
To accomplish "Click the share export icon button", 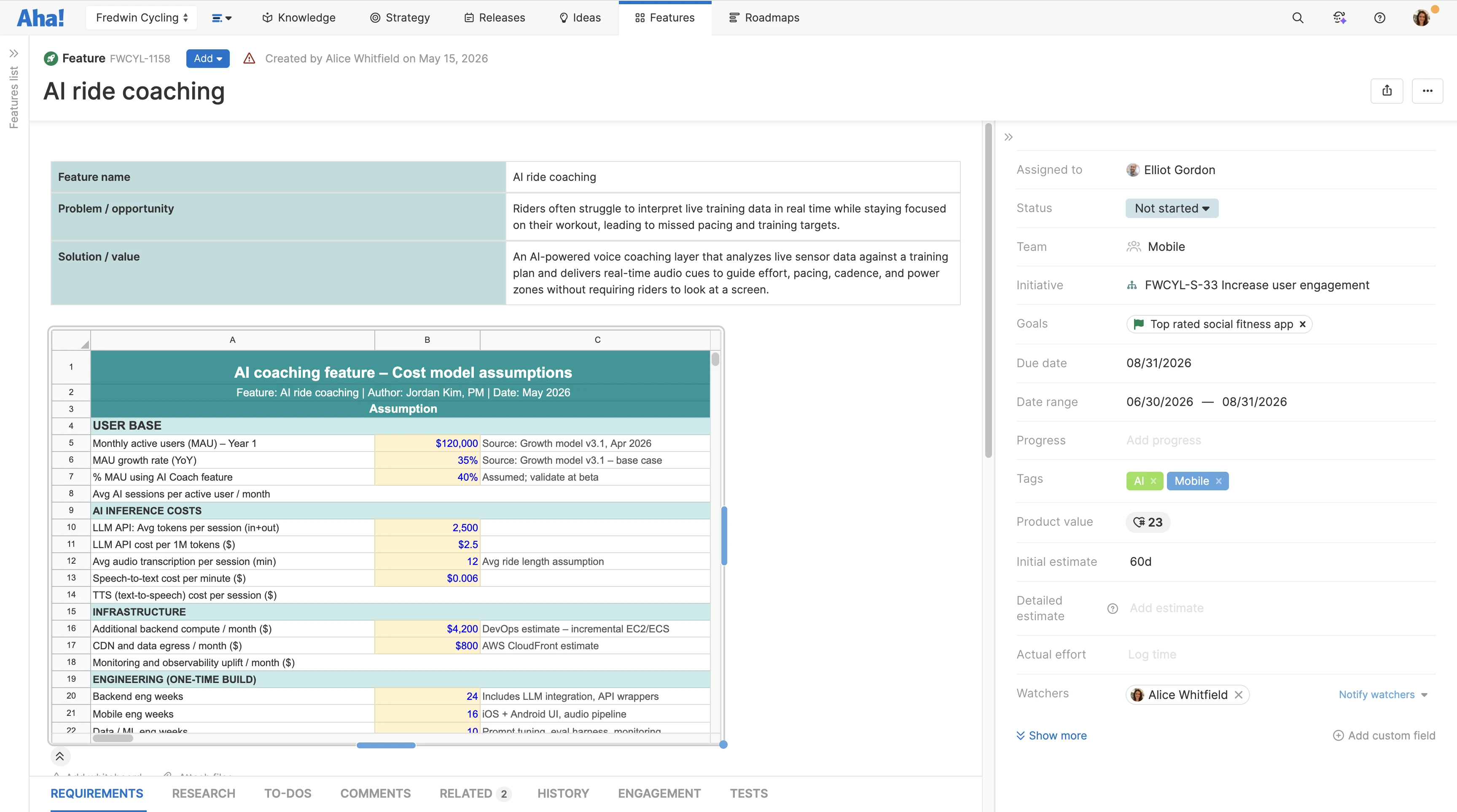I will [1387, 91].
